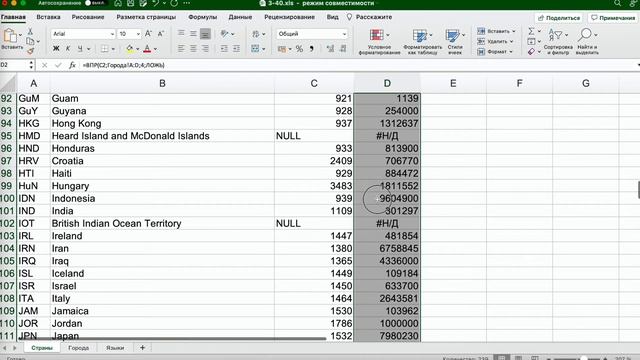The width and height of the screenshot is (640, 360).
Task: Click the Cut scissors icon
Action: [30, 31]
